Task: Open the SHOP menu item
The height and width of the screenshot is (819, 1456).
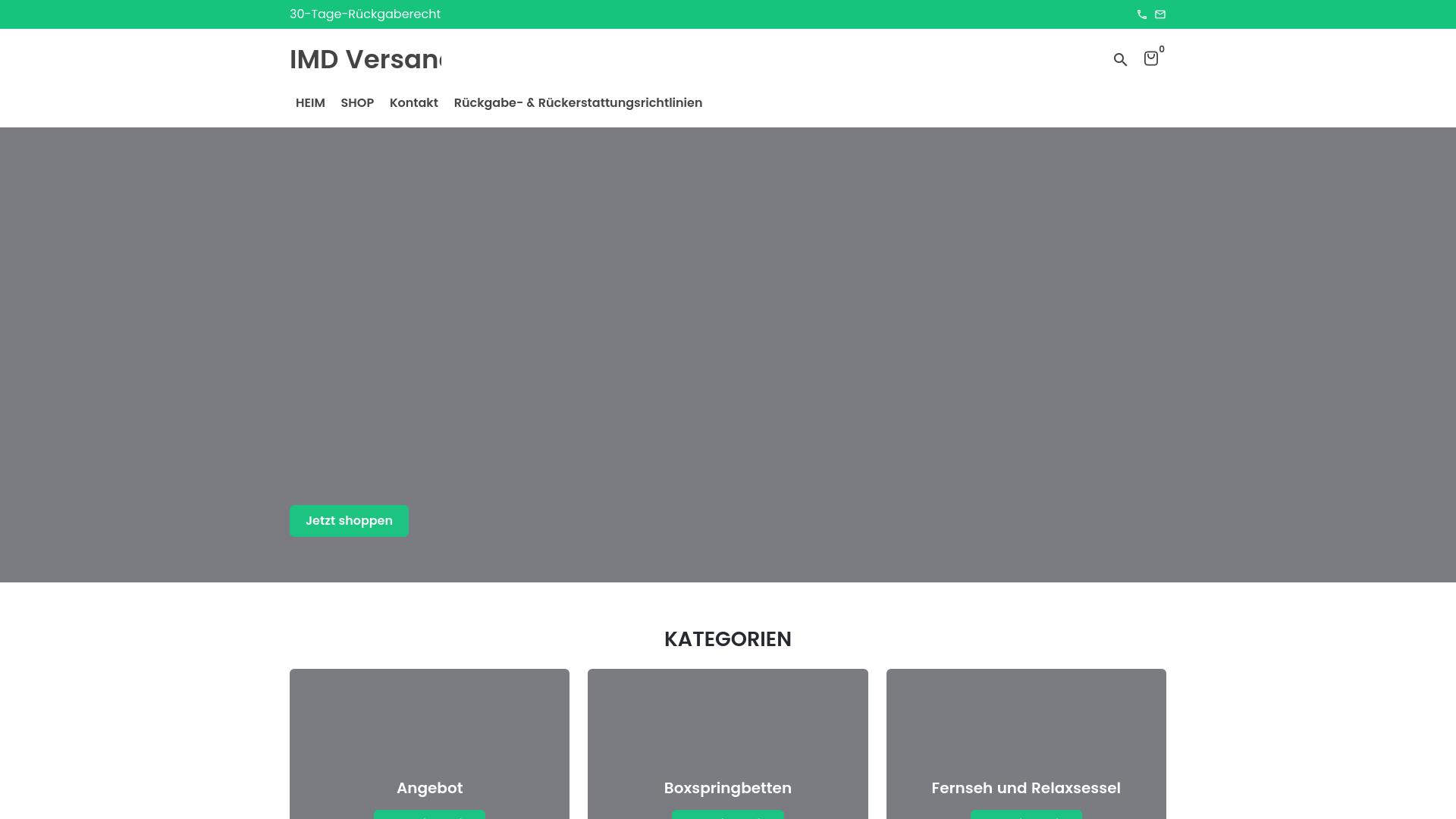Action: point(357,103)
